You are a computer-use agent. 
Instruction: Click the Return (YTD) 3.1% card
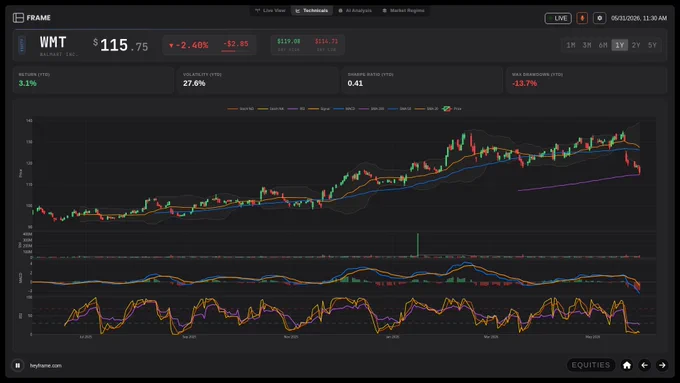(93, 80)
